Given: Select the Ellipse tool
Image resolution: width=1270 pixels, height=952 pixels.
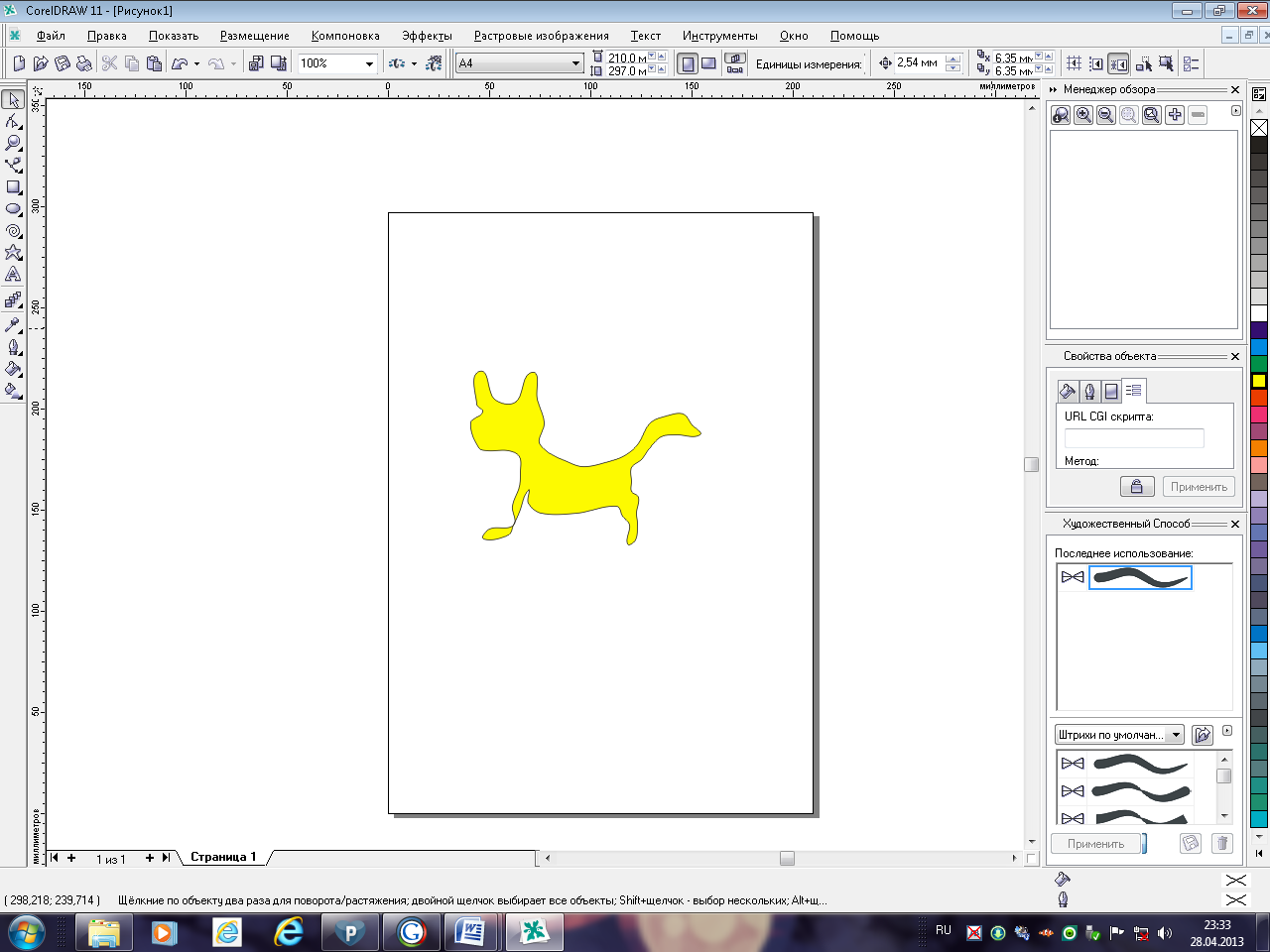Looking at the screenshot, I should pyautogui.click(x=13, y=208).
